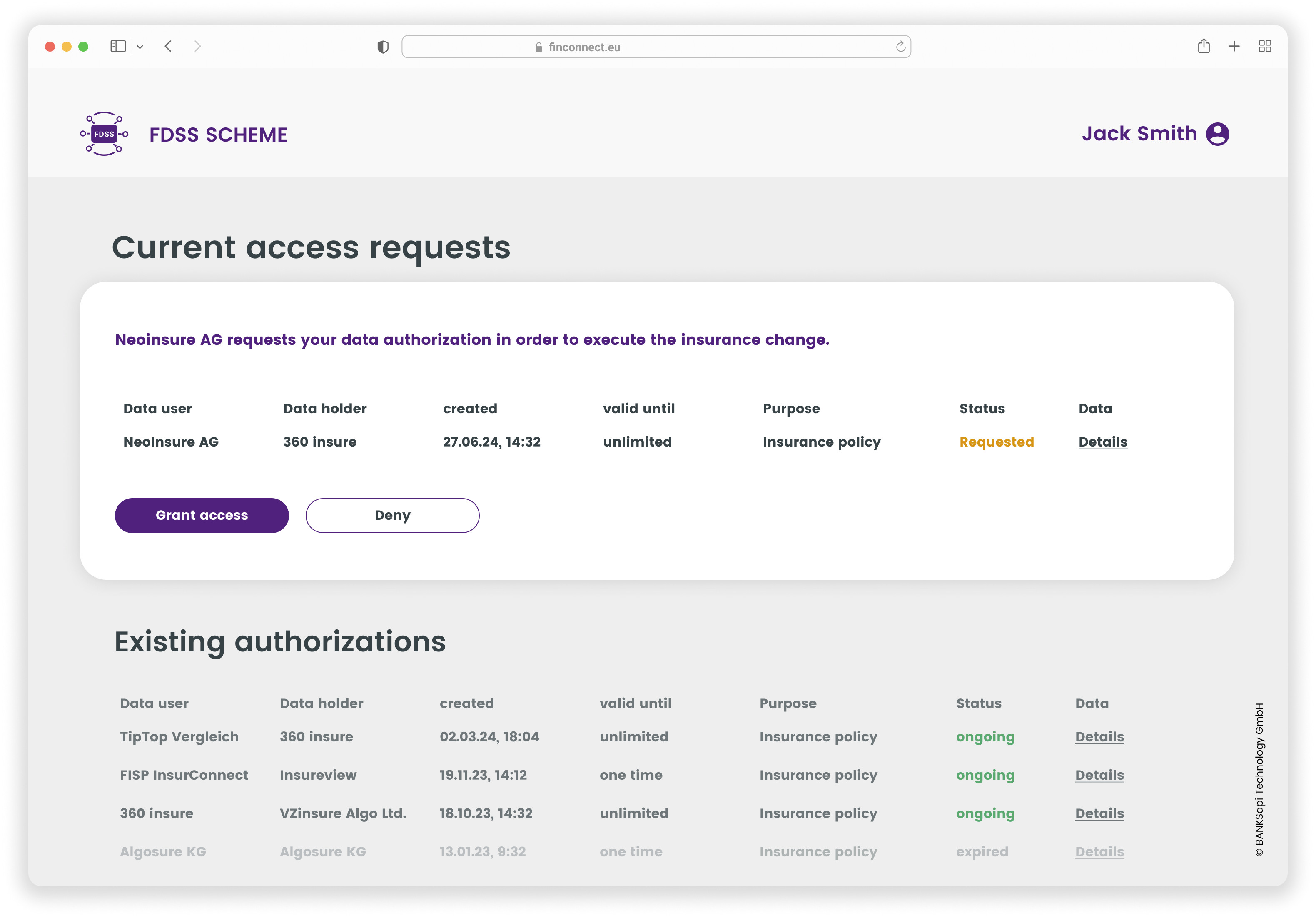Go back with the back arrow
Screen dimensions: 1316x918
point(168,47)
